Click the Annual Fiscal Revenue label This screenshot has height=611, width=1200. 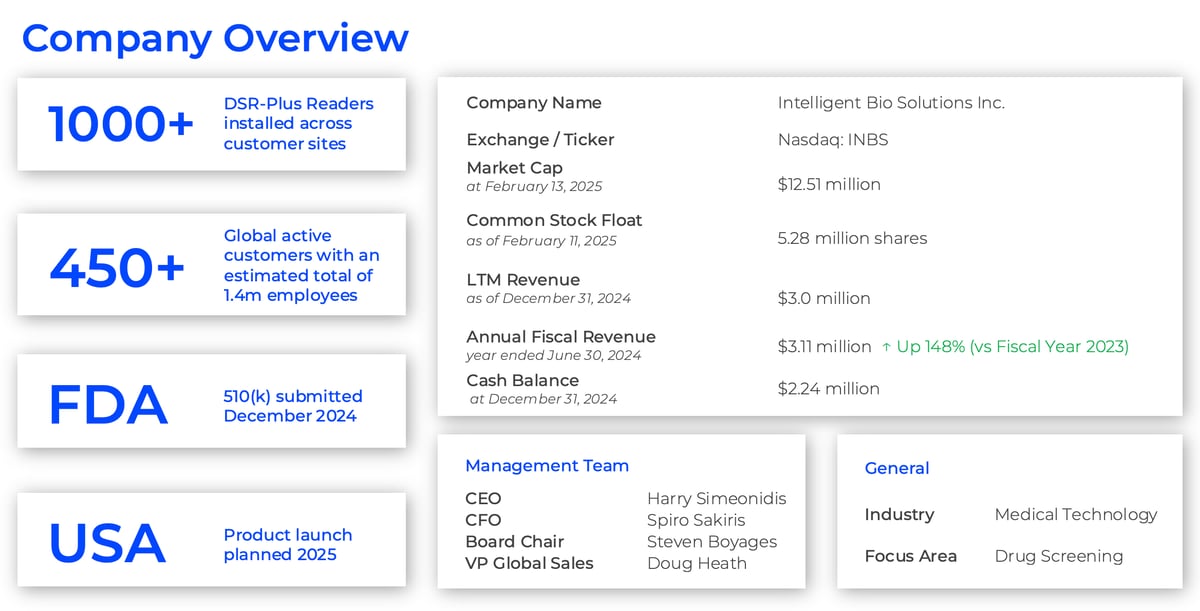click(561, 337)
